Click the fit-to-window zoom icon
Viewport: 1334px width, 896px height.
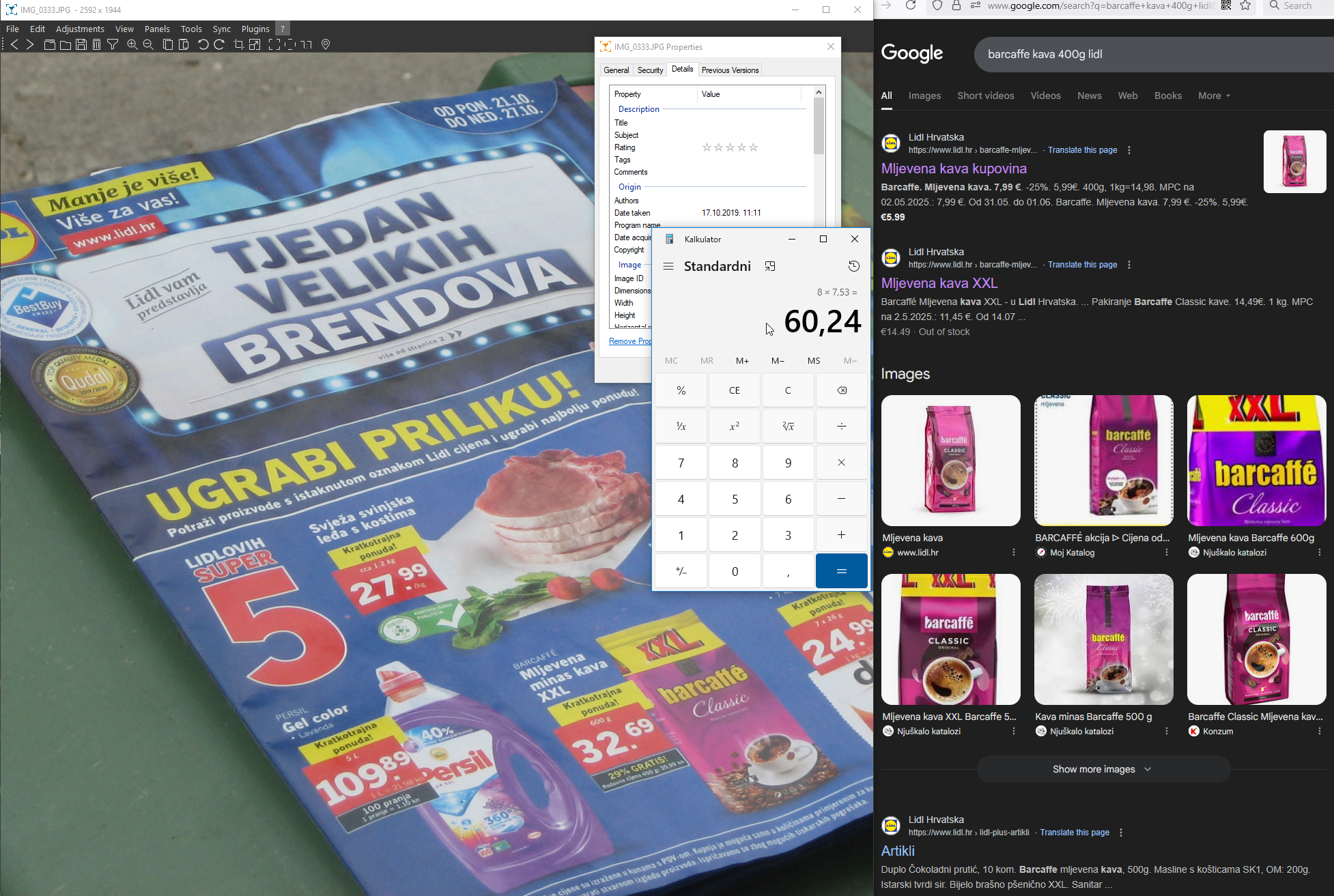(x=274, y=44)
